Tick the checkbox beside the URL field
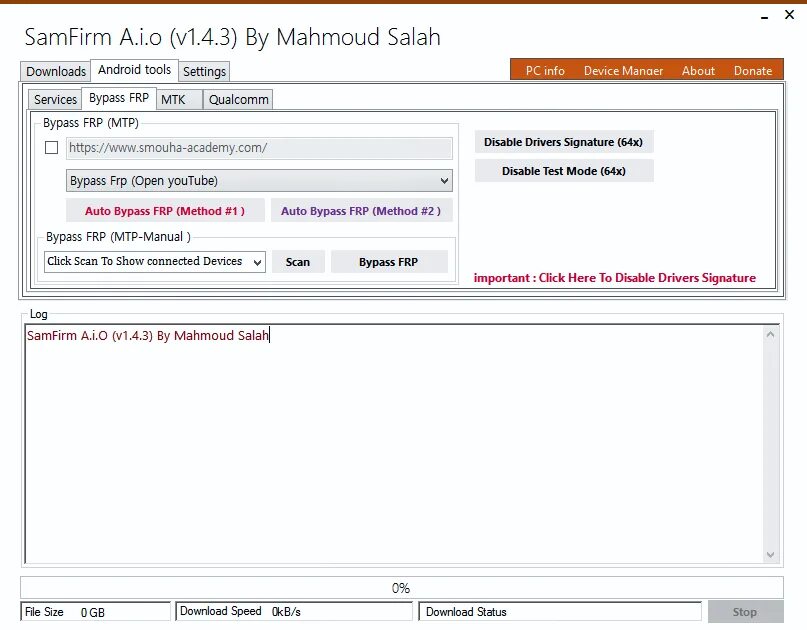 point(51,148)
